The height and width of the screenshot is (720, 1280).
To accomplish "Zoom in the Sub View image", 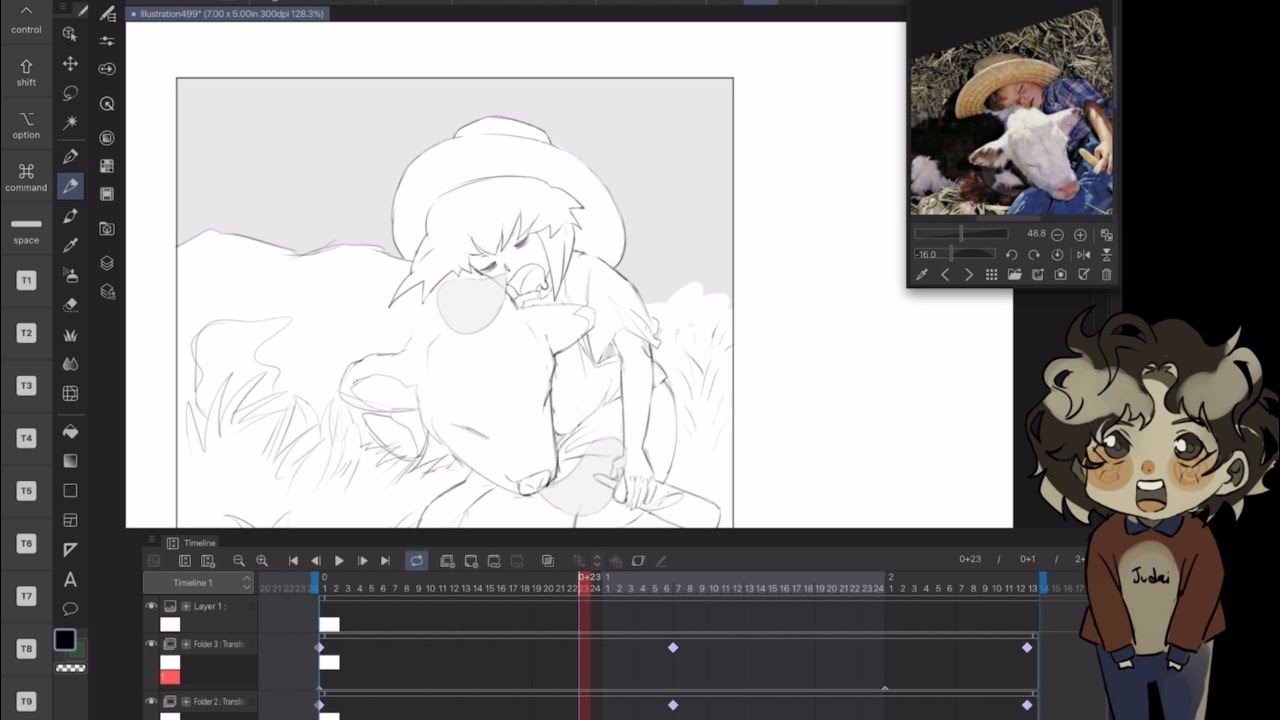I will click(x=1080, y=235).
